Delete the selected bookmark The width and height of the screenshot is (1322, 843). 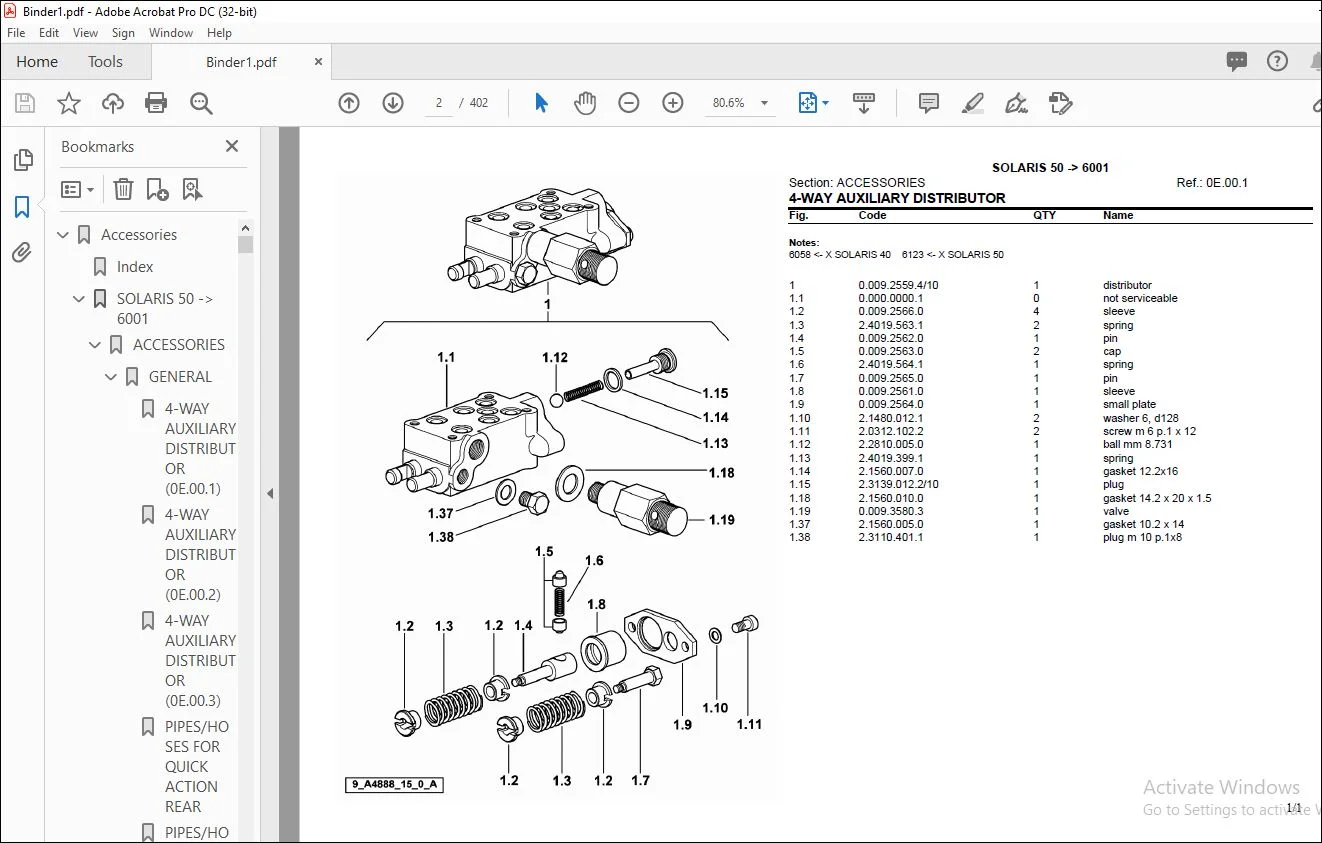click(x=123, y=189)
